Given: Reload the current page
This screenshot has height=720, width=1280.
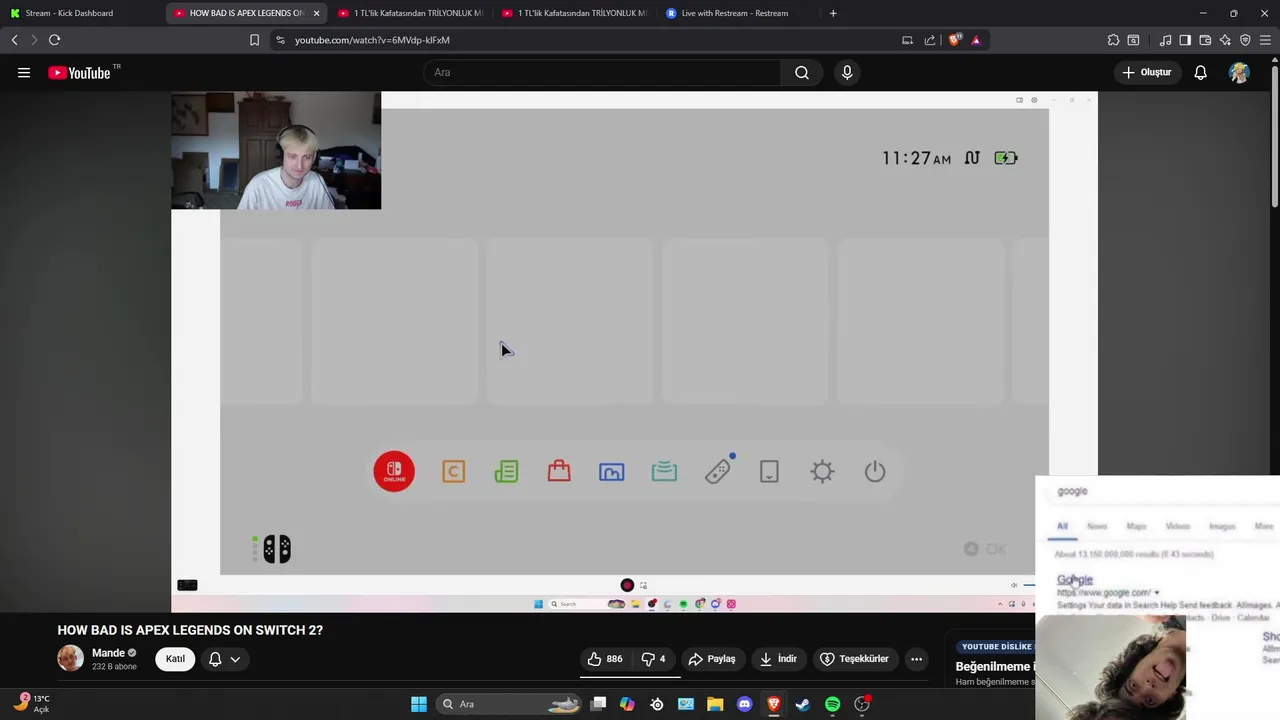Looking at the screenshot, I should pos(54,40).
